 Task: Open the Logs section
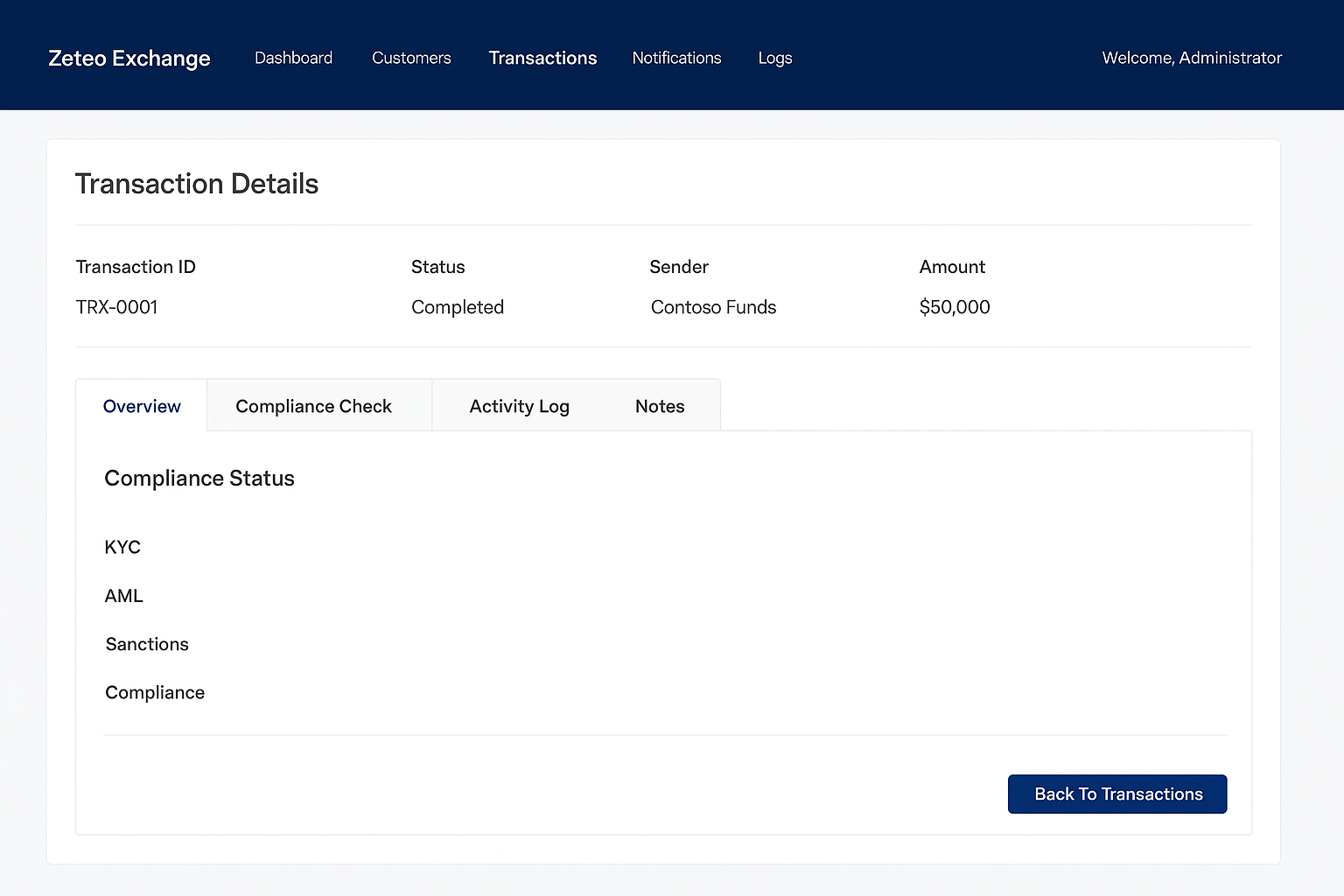pos(774,58)
